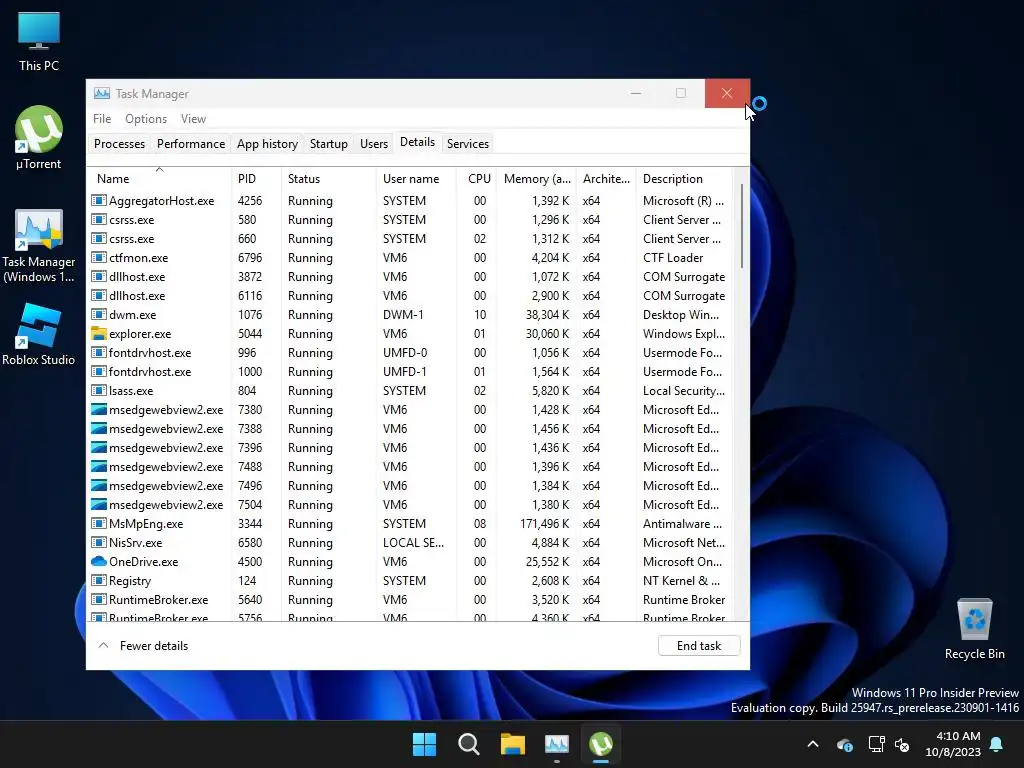Open the Recycle Bin icon
Viewport: 1024px width, 768px height.
click(x=974, y=629)
